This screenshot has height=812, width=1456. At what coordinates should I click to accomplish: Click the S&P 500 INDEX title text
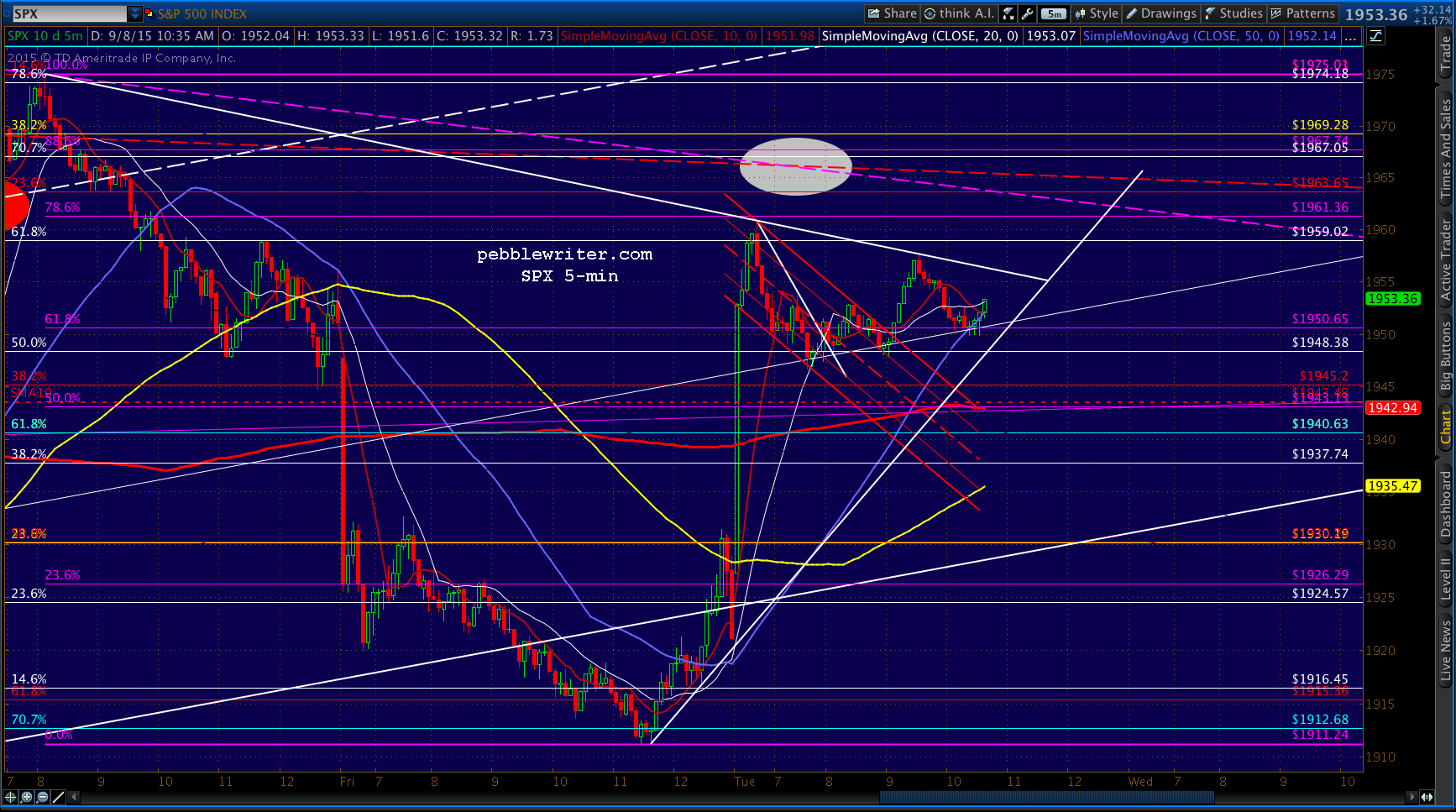point(202,14)
